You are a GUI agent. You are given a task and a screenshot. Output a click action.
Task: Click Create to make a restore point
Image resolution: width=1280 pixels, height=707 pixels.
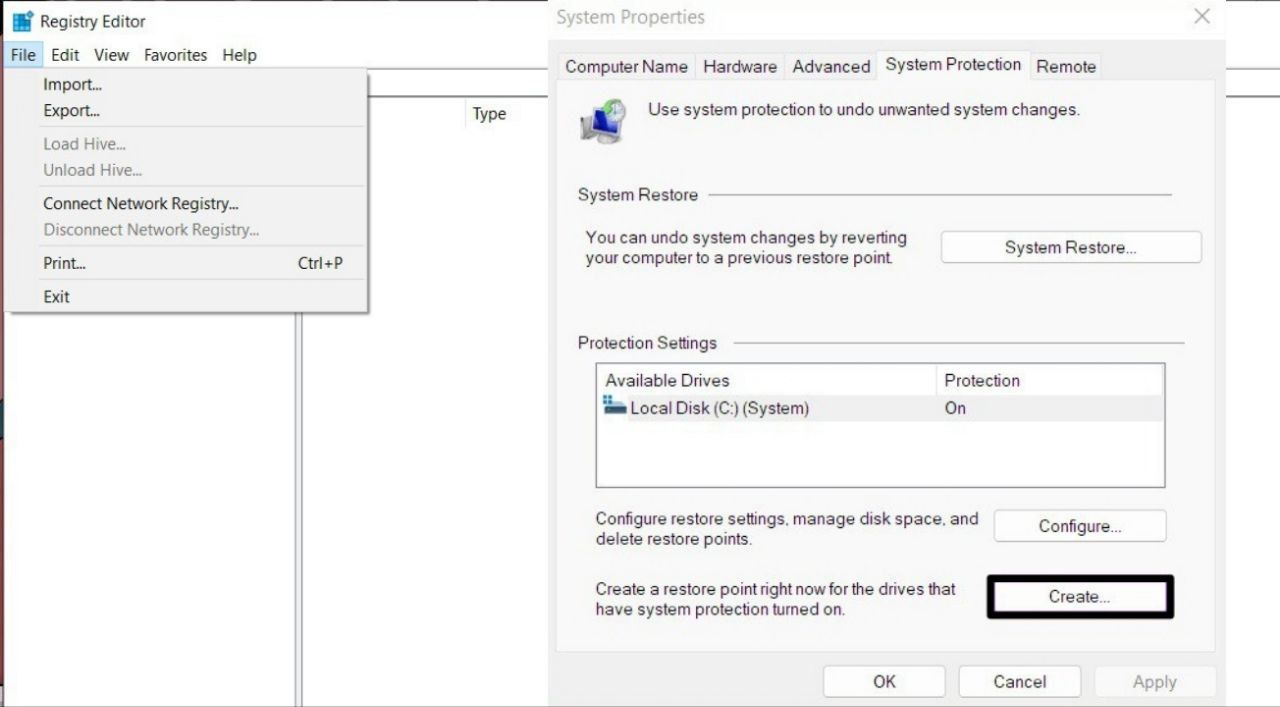[1079, 597]
